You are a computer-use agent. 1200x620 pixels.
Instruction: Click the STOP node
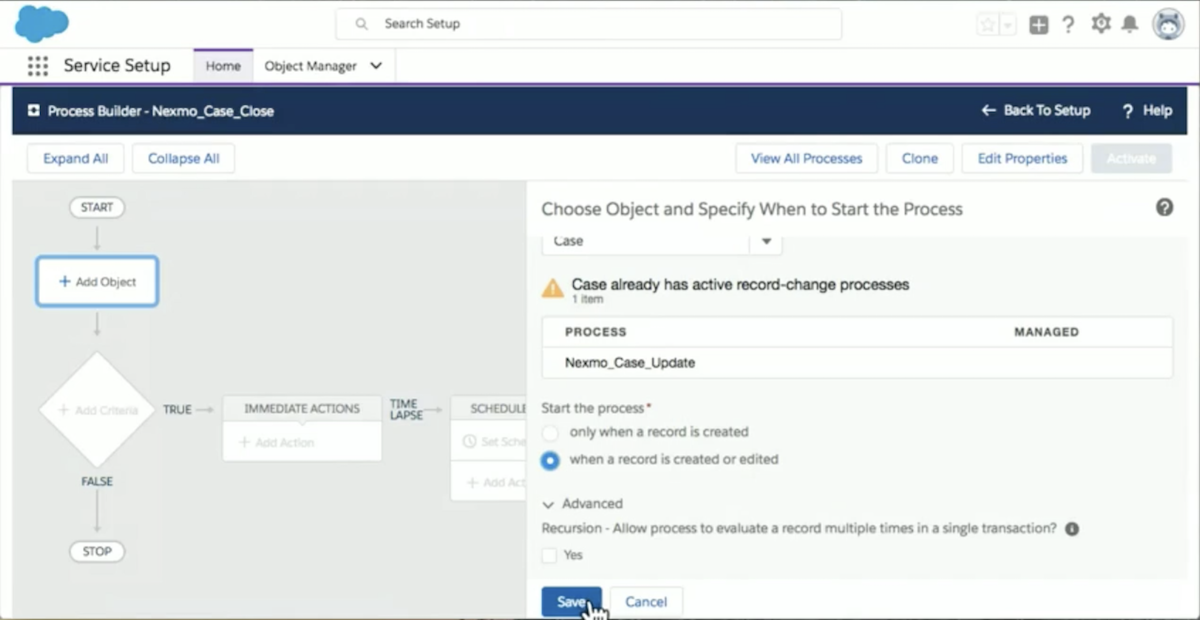[97, 551]
